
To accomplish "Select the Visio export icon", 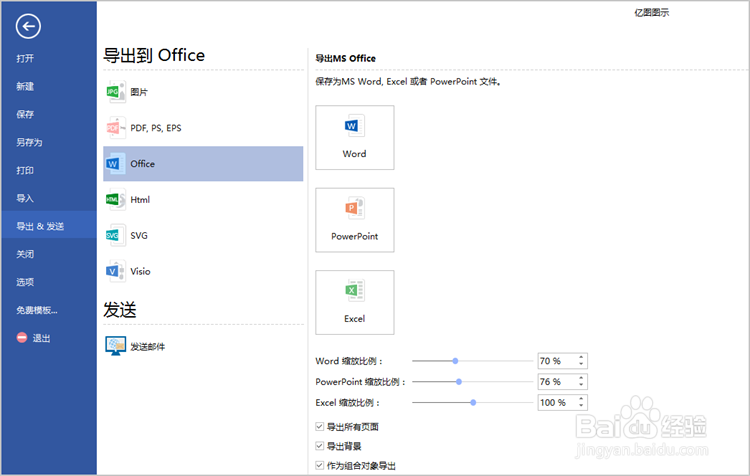I will point(114,271).
